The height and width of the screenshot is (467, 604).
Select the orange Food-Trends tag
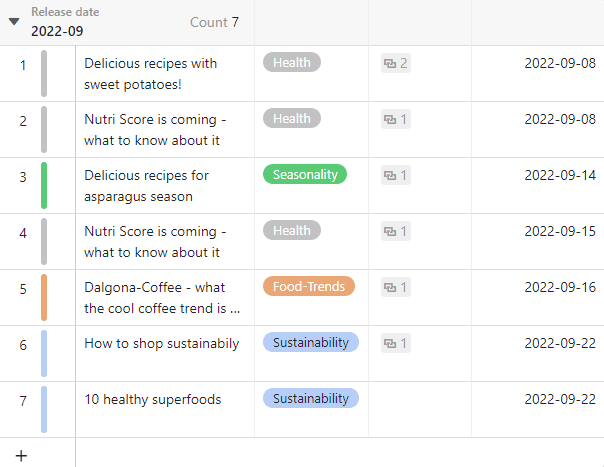[x=309, y=287]
